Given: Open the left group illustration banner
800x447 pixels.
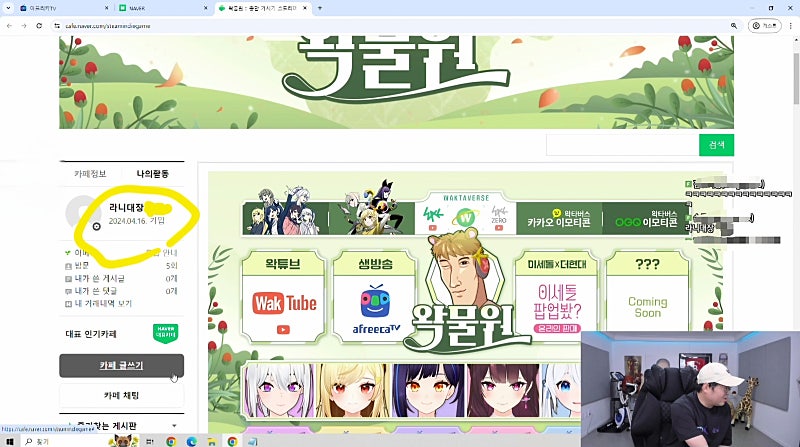Looking at the screenshot, I should [285, 213].
